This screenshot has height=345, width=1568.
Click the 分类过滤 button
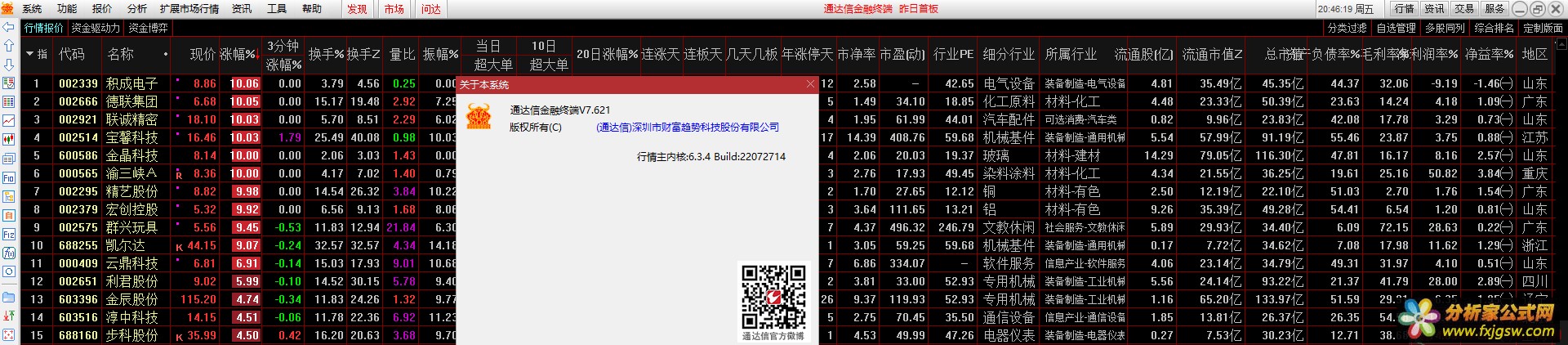(1347, 28)
